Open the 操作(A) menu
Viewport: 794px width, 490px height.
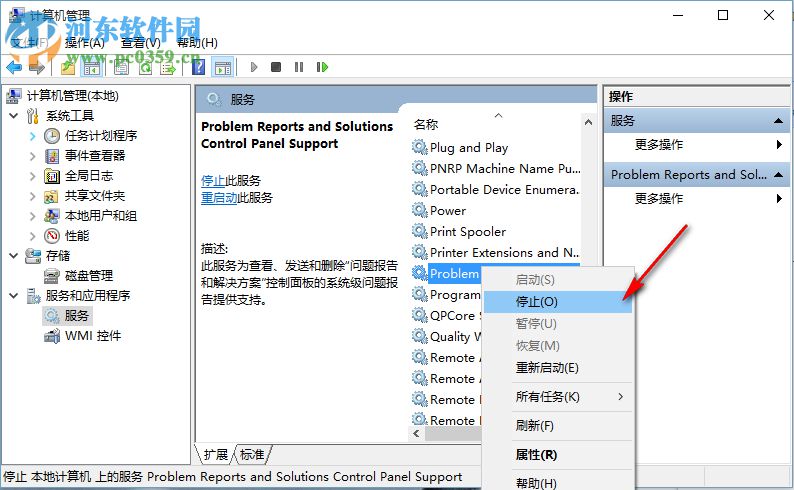coord(85,43)
